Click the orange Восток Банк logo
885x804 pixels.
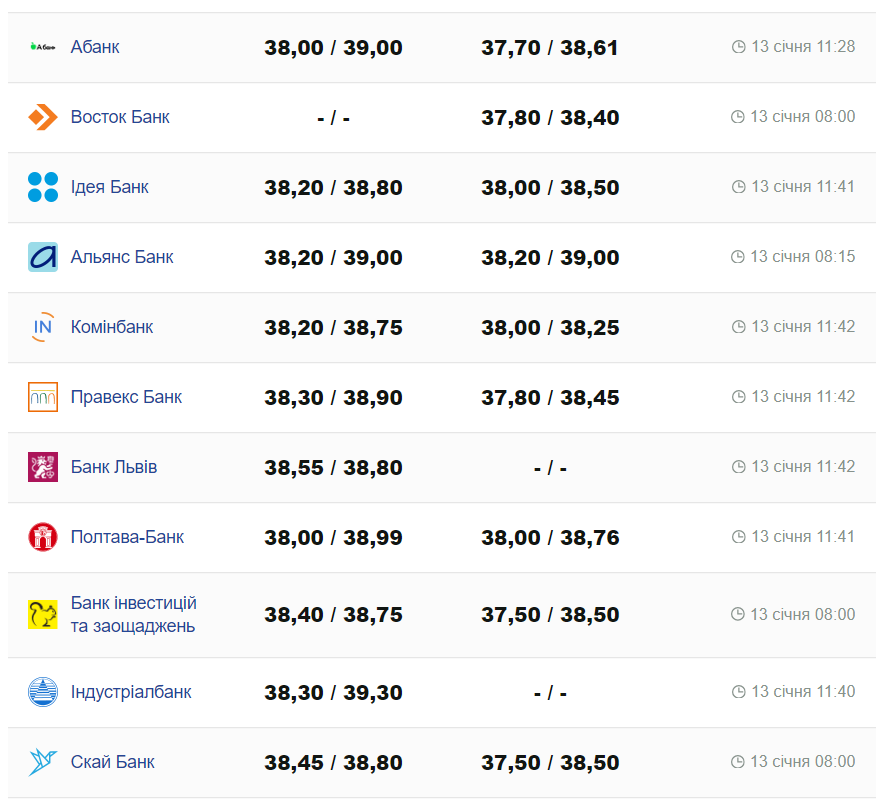tap(43, 117)
